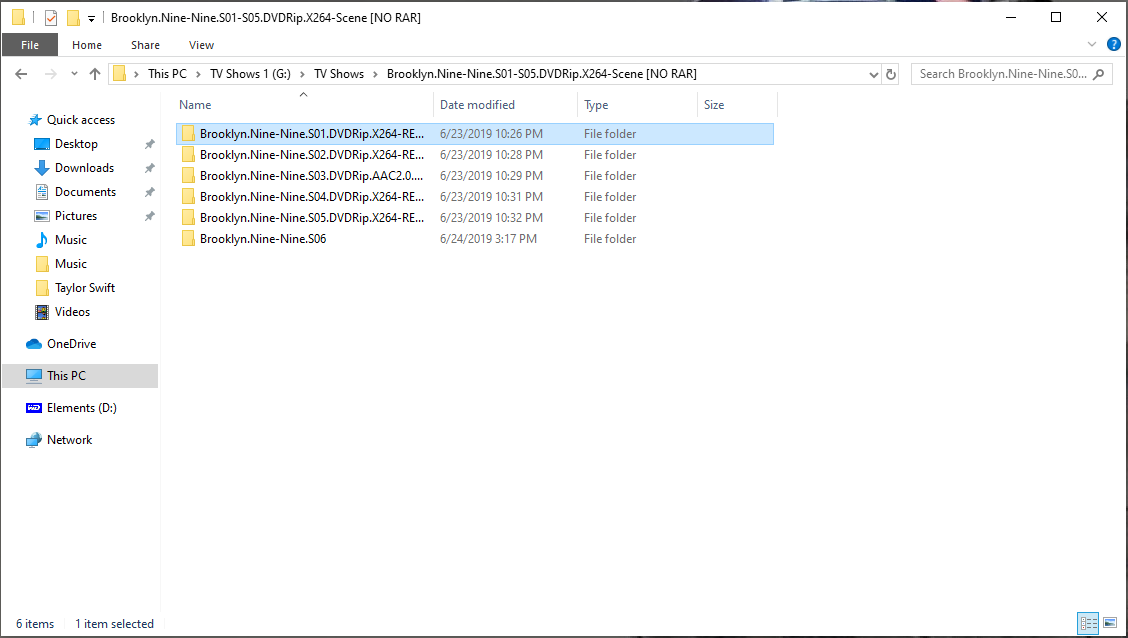Click the 6/24/2019 3:17 PM date cell
1128x638 pixels.
(488, 238)
